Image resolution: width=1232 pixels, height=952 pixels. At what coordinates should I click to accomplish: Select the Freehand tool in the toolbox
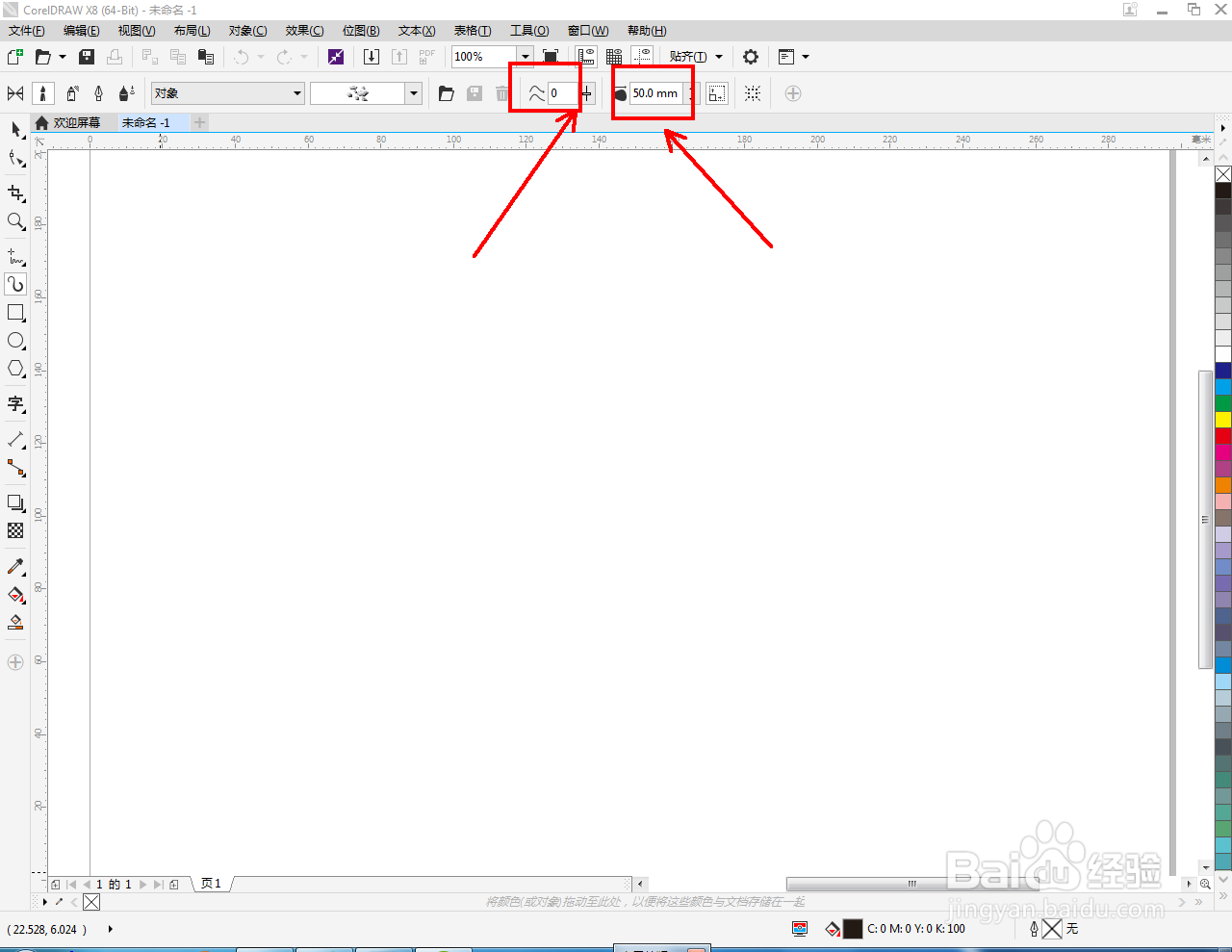(15, 257)
